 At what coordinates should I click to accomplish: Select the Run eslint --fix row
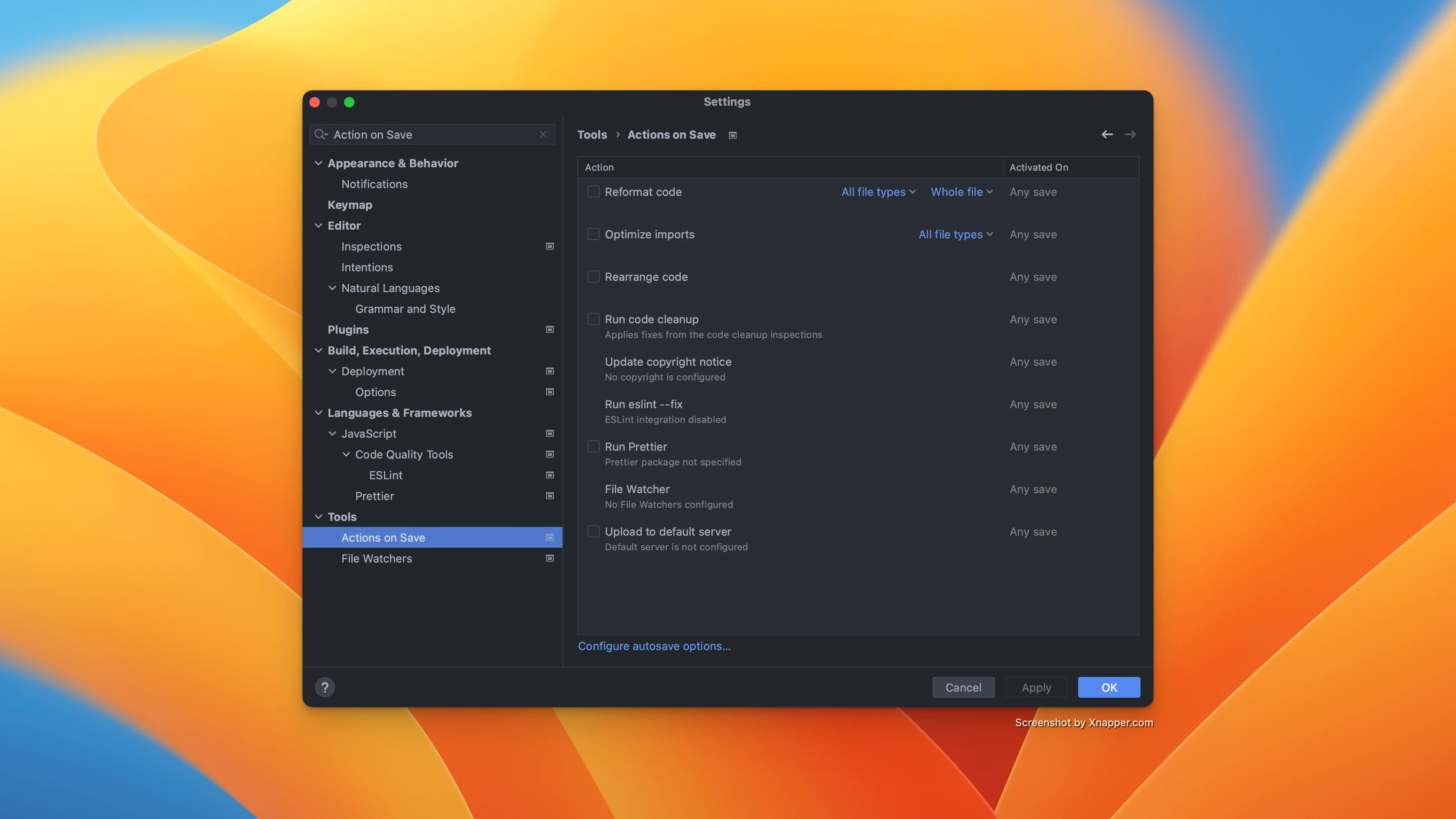[x=858, y=411]
